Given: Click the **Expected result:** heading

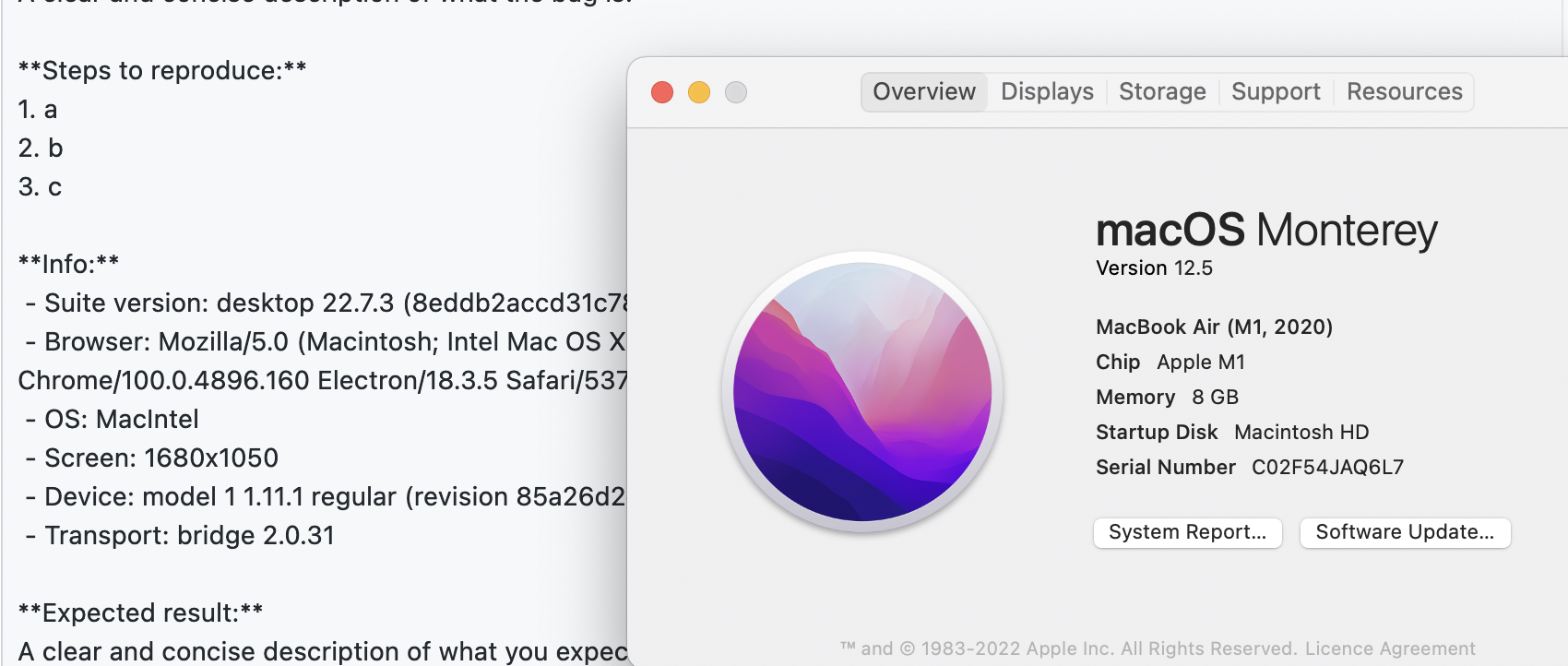Looking at the screenshot, I should point(140,613).
